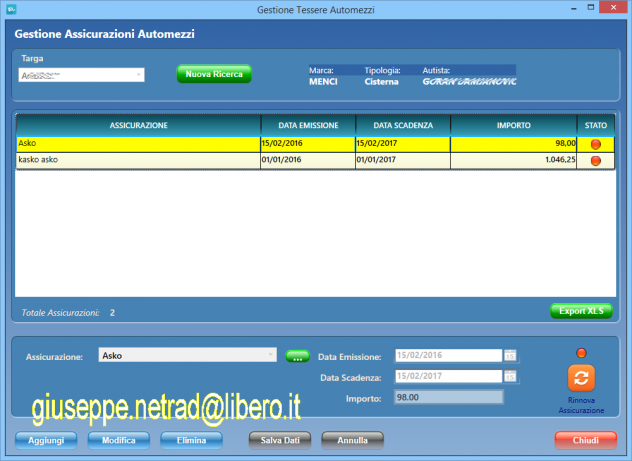The height and width of the screenshot is (461, 632).
Task: Open Data Scadenza calendar picker
Action: [510, 376]
